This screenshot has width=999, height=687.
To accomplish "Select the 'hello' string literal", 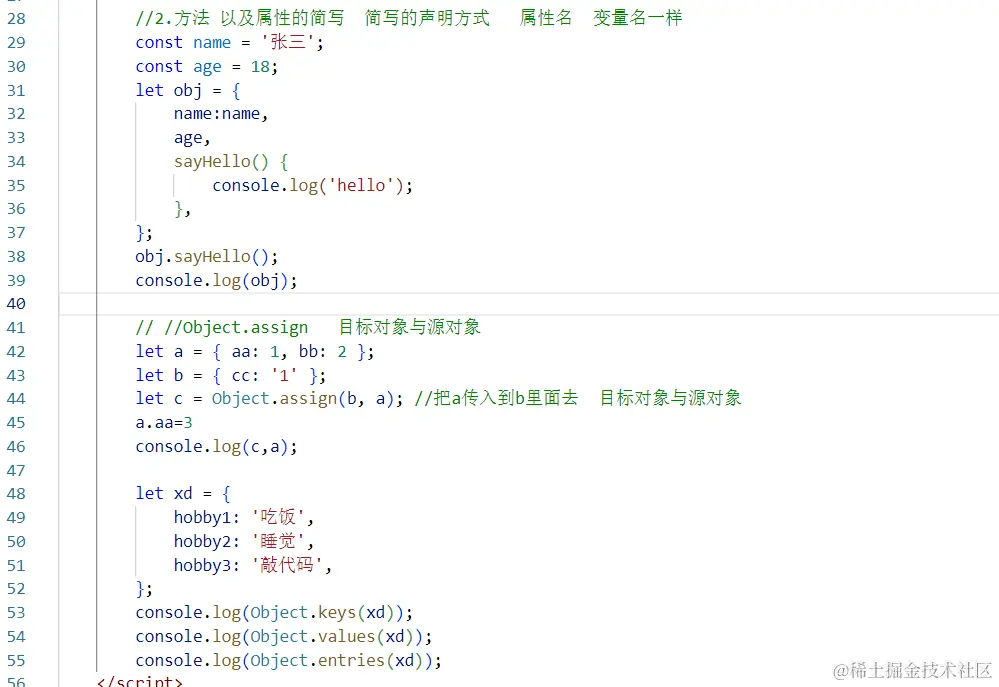I will 361,185.
